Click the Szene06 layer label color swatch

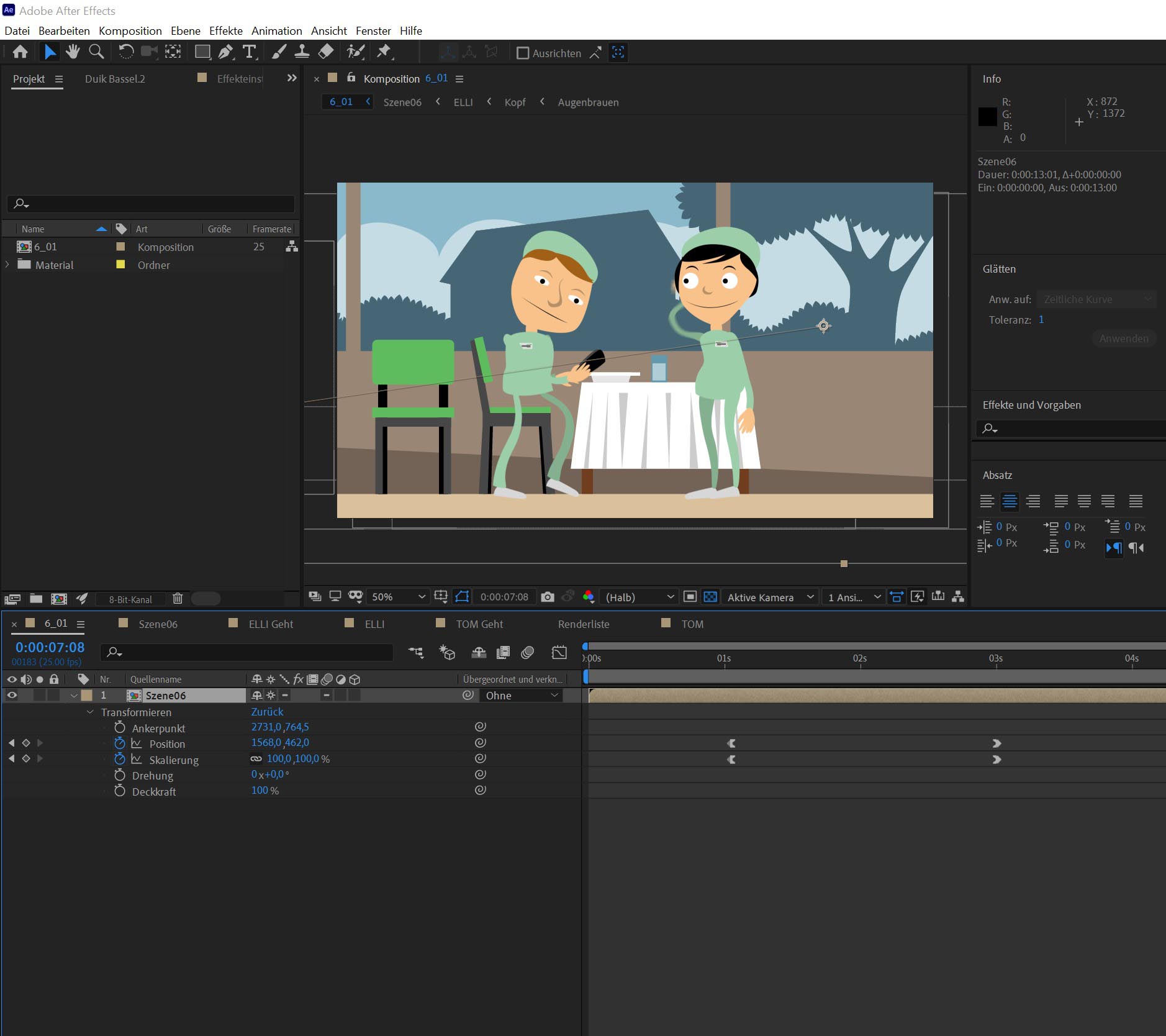point(85,695)
